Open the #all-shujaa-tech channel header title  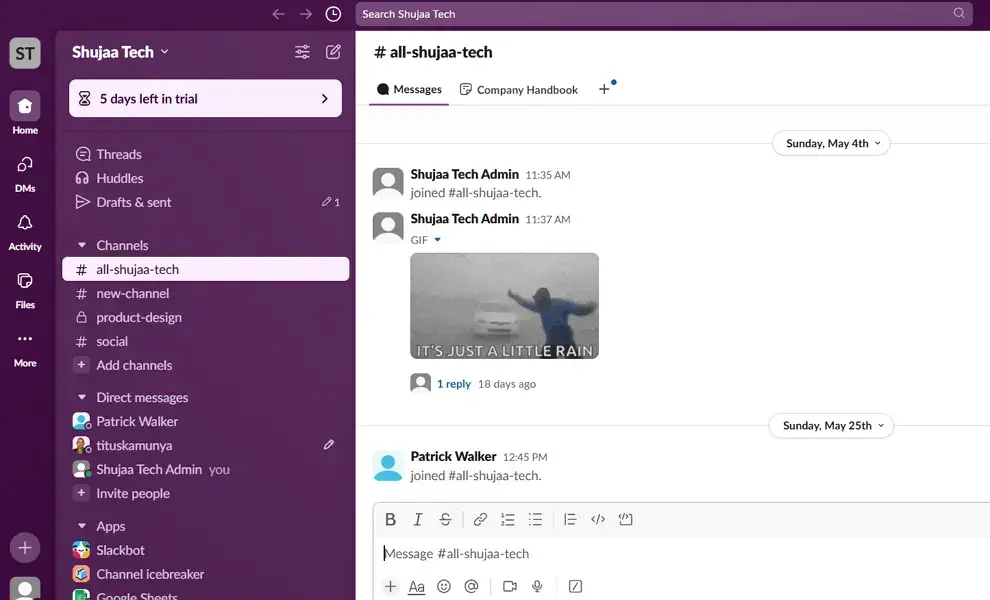click(433, 52)
